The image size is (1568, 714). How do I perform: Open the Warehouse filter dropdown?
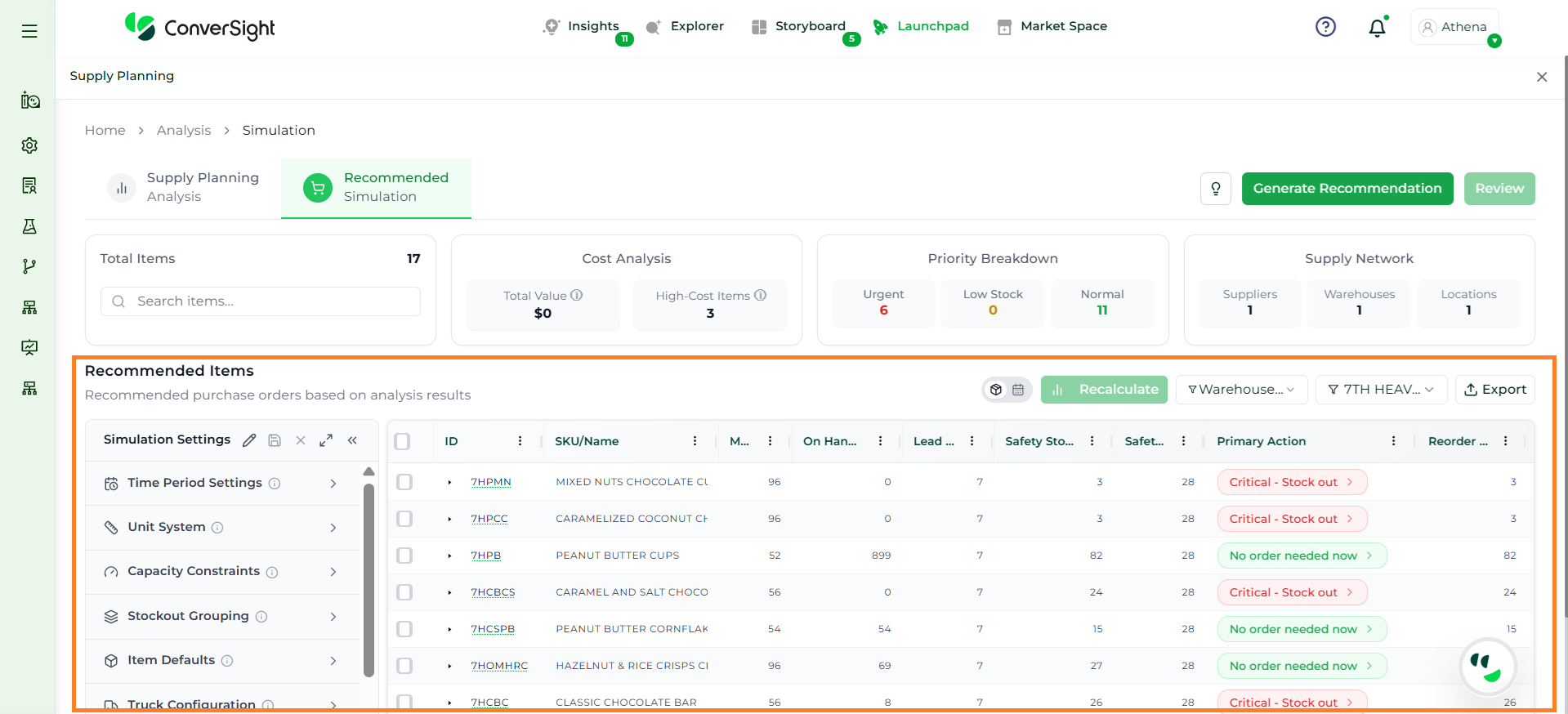pos(1241,390)
